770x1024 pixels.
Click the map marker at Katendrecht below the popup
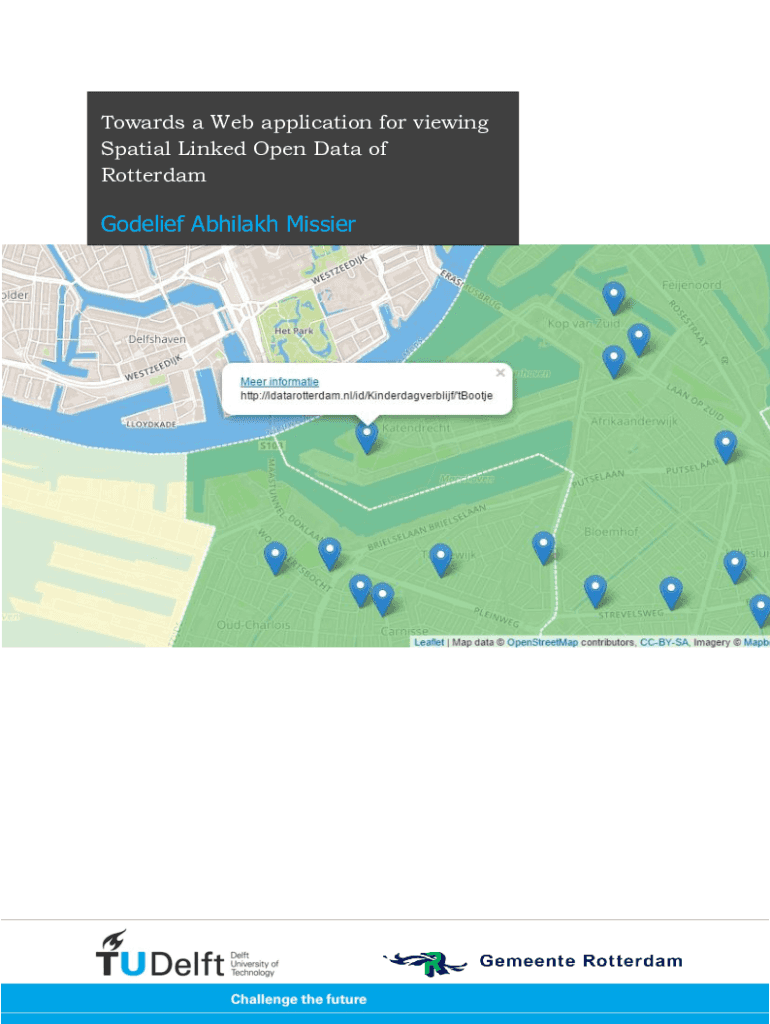point(367,436)
